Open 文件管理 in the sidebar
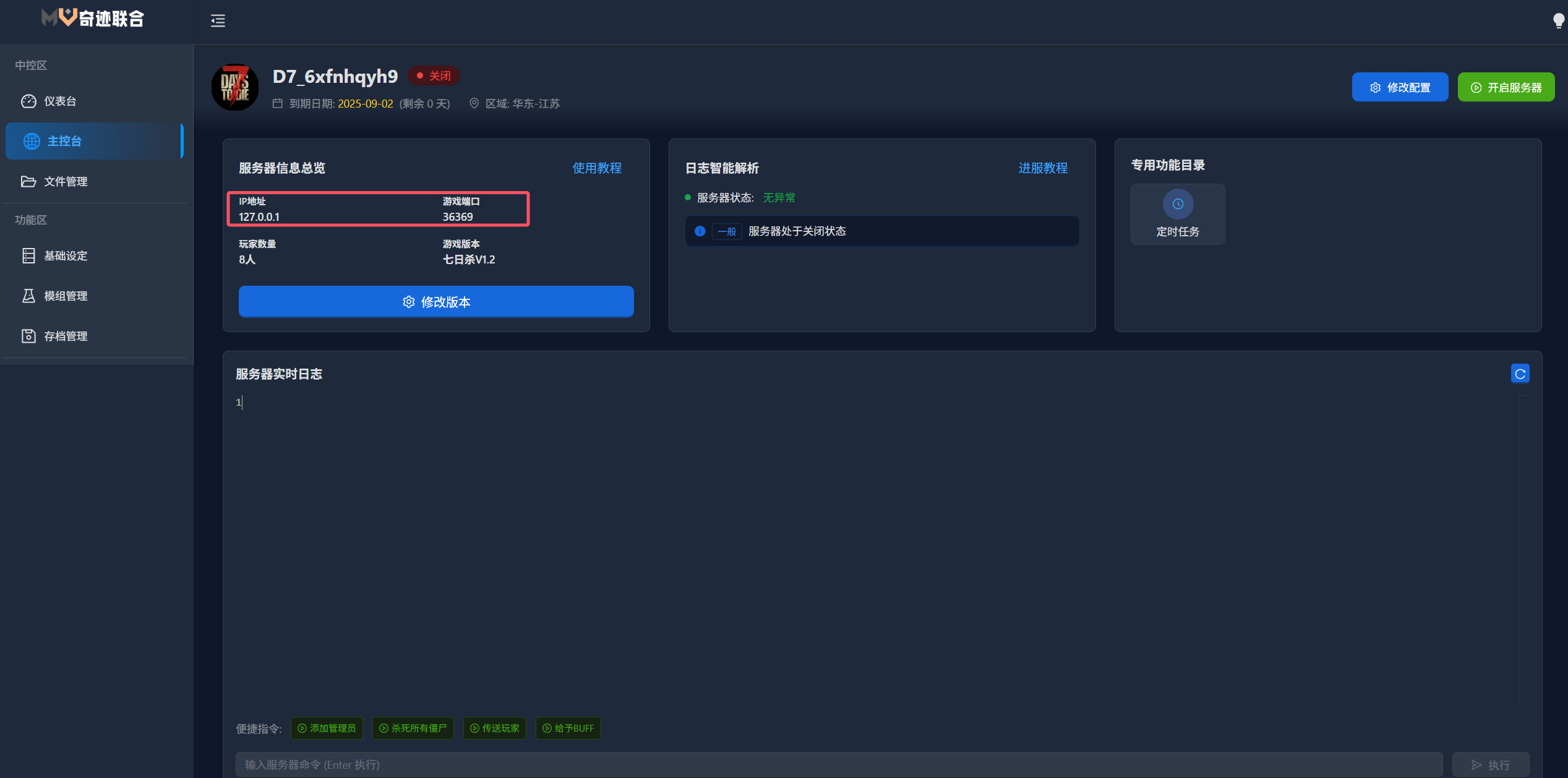The height and width of the screenshot is (778, 1568). click(95, 181)
